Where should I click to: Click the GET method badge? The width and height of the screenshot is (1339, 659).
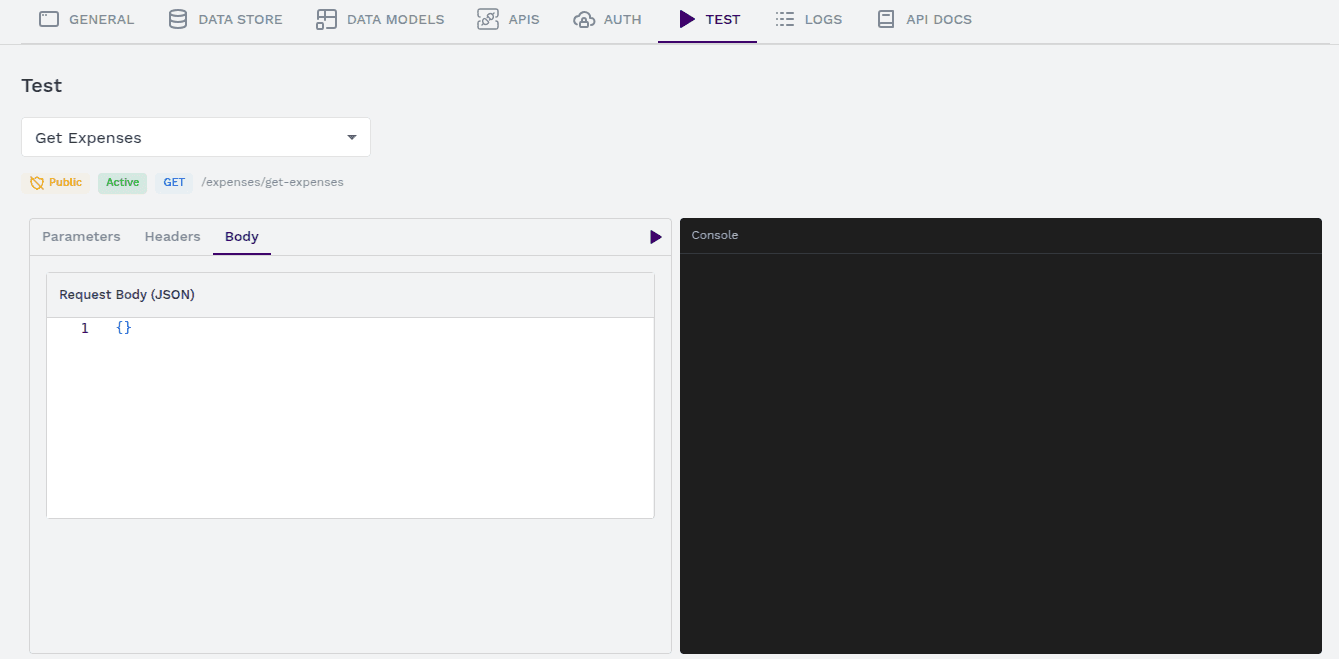[x=174, y=182]
